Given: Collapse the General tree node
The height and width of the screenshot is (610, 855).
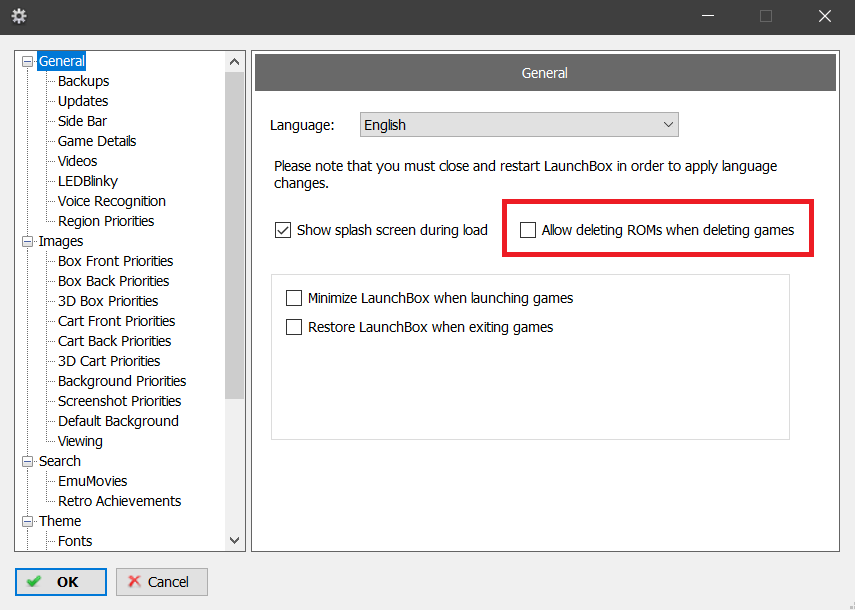Looking at the screenshot, I should [x=27, y=61].
